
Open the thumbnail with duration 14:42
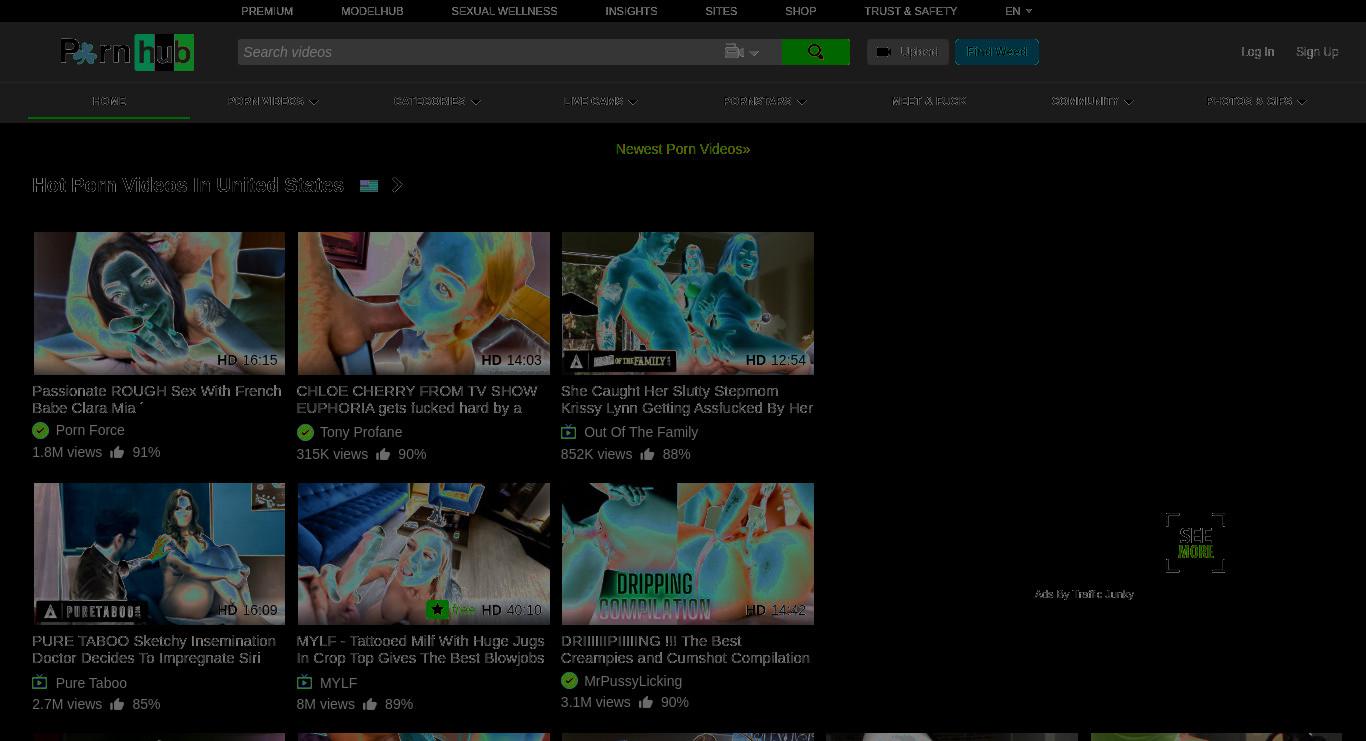point(687,554)
